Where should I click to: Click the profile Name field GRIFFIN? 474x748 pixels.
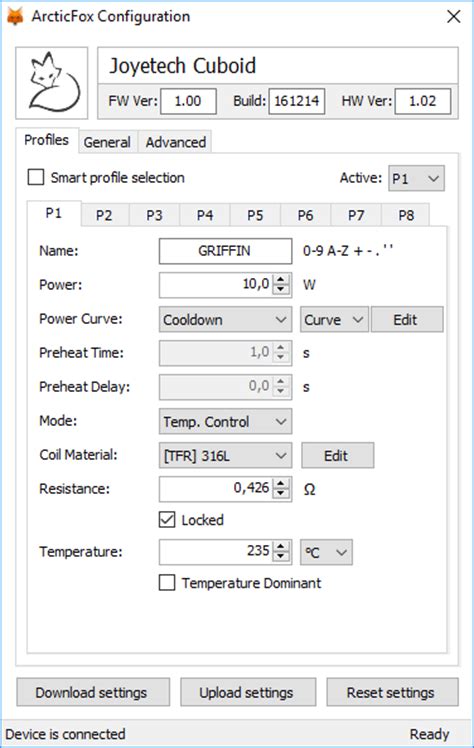pyautogui.click(x=225, y=251)
